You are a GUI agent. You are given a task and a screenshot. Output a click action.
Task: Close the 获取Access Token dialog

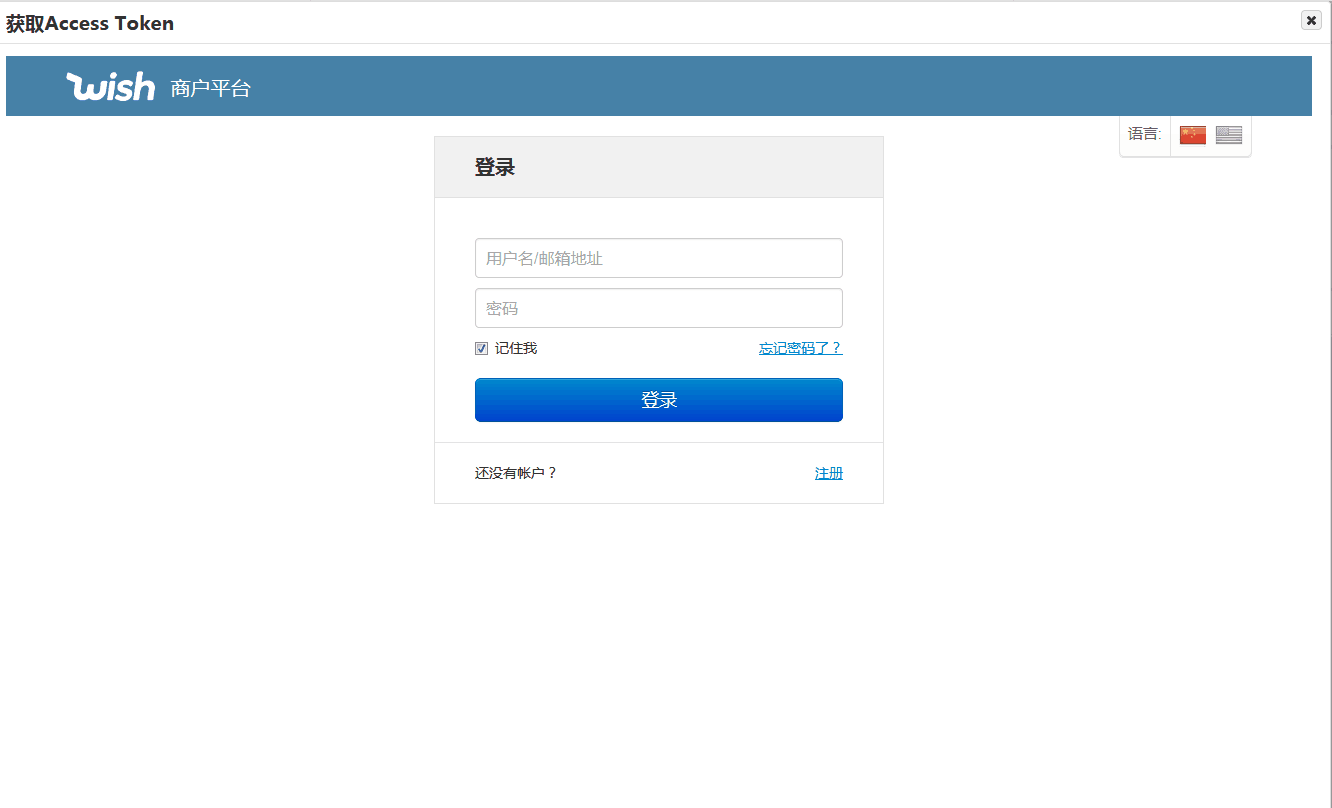1311,20
